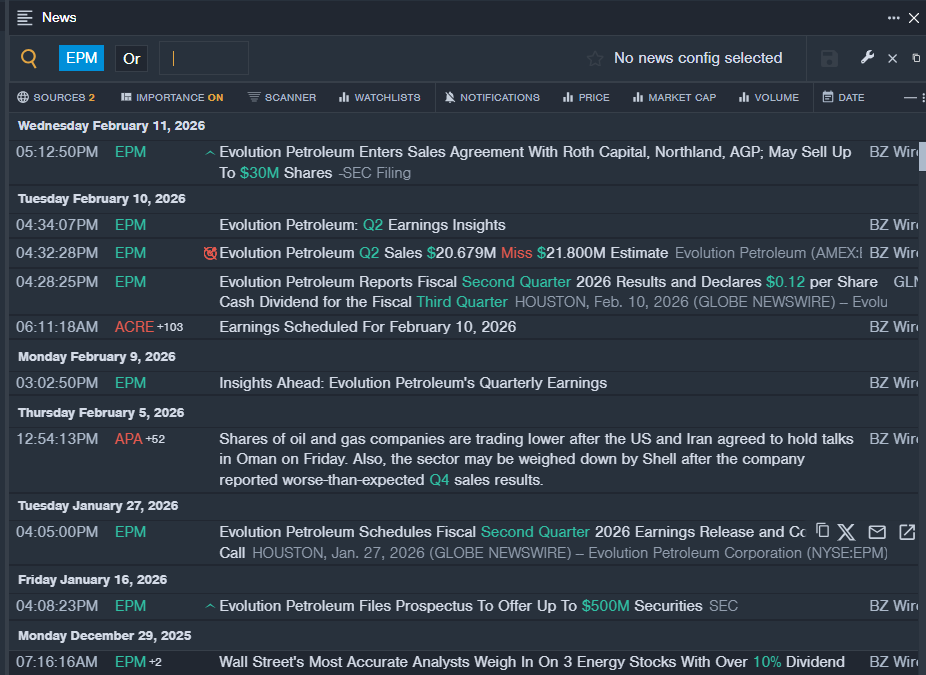Select the Watchlists filter tab
The width and height of the screenshot is (926, 675).
click(x=379, y=97)
